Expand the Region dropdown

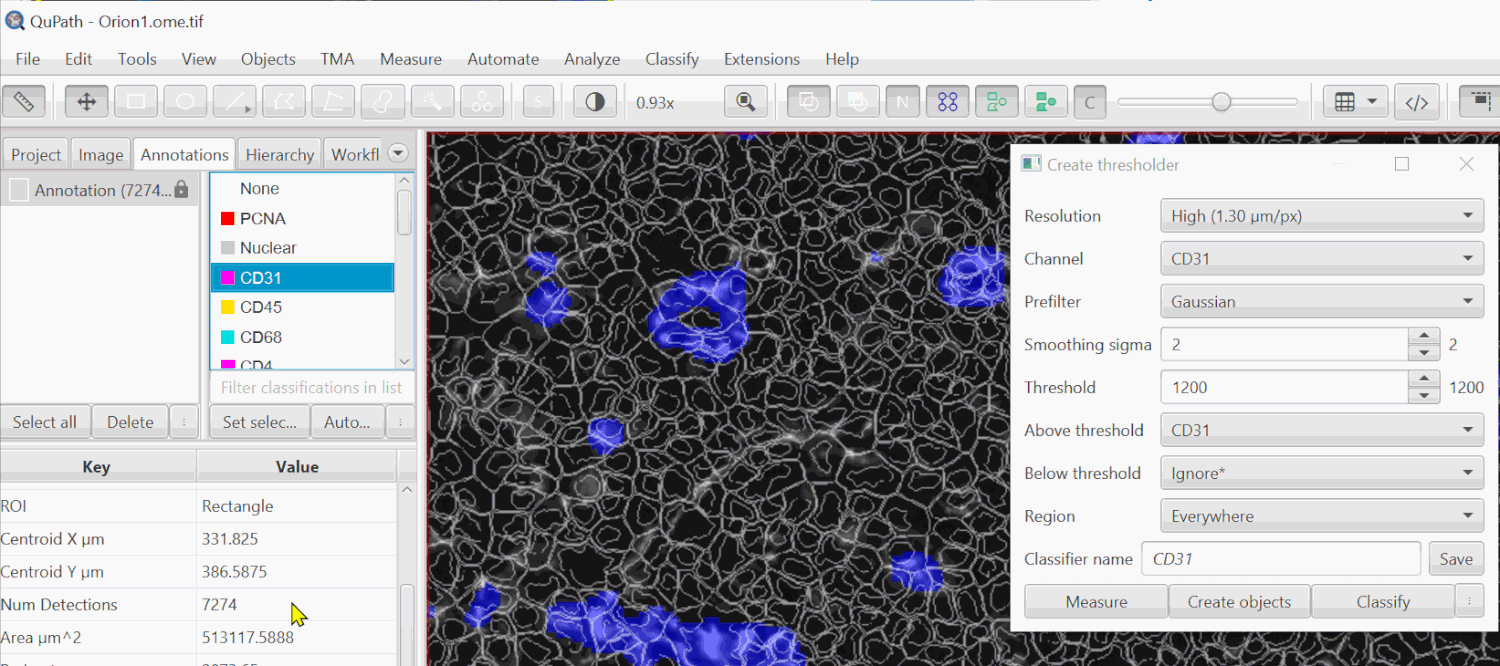1321,517
